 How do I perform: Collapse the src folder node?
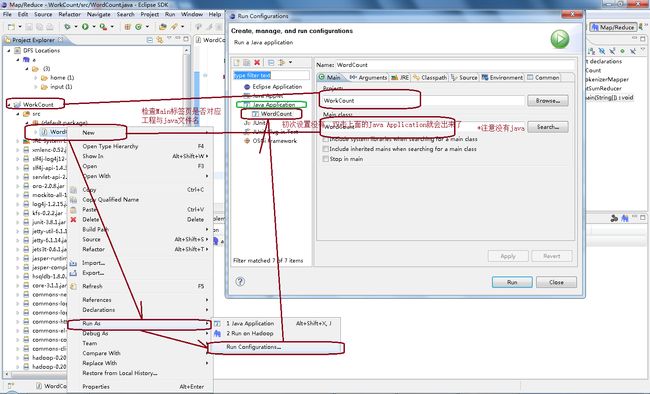[18, 114]
